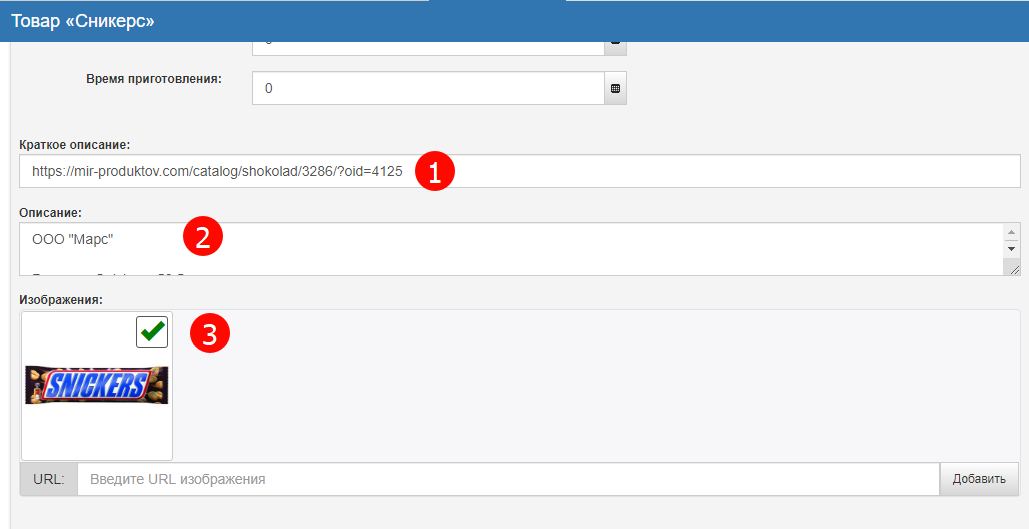Focus the image URL input field
The image size is (1029, 529).
508,479
